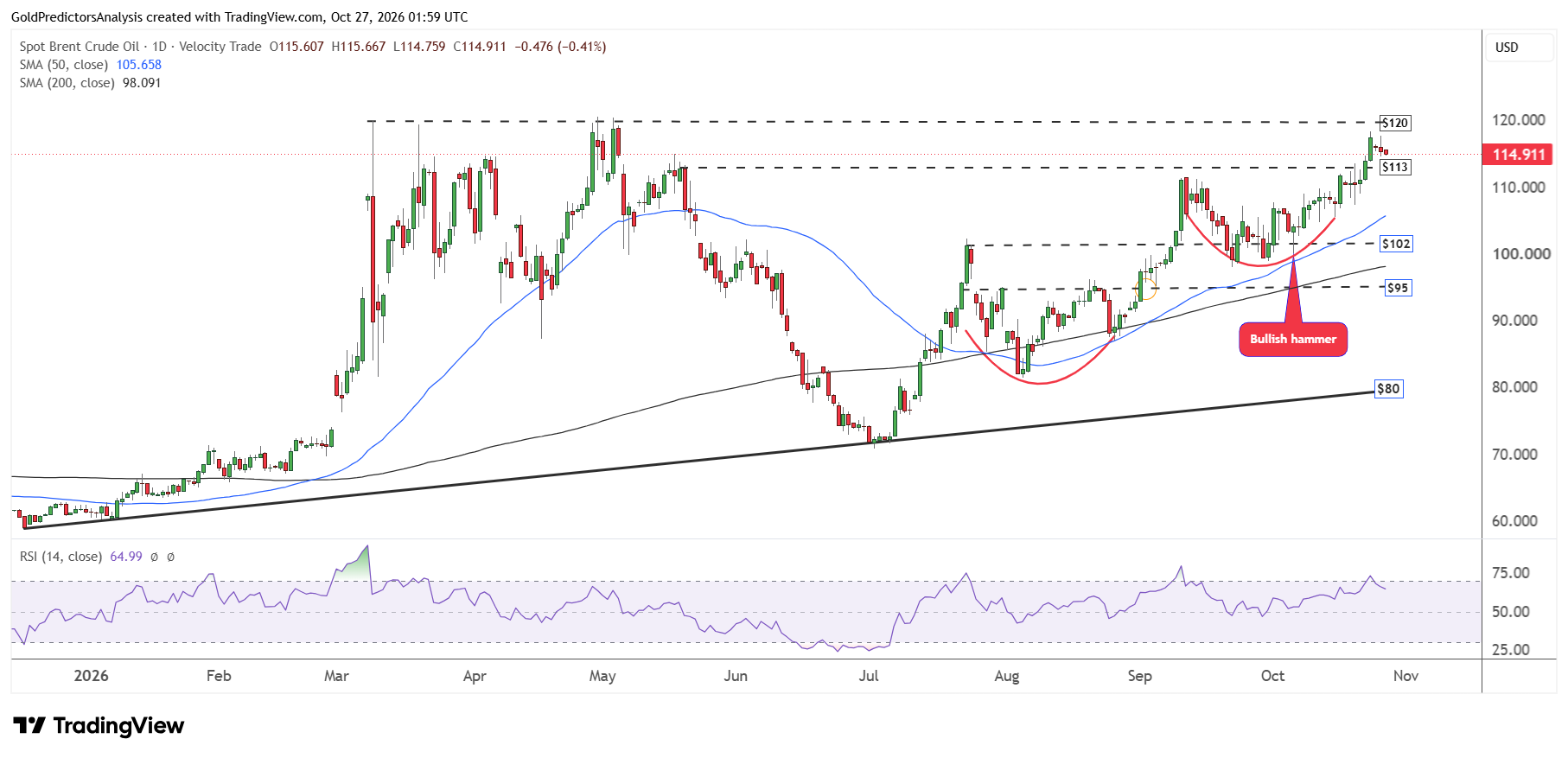Select the $120 resistance level label

click(x=1395, y=123)
